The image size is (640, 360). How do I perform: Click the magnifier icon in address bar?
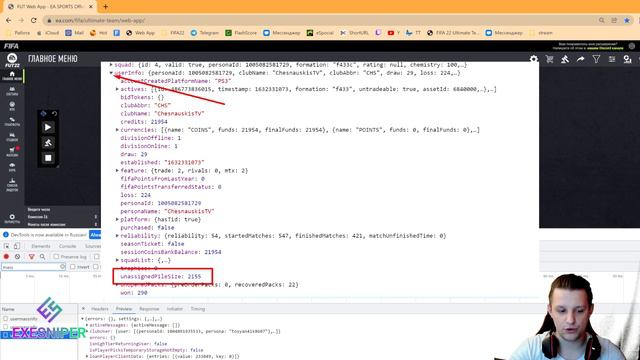(x=602, y=20)
